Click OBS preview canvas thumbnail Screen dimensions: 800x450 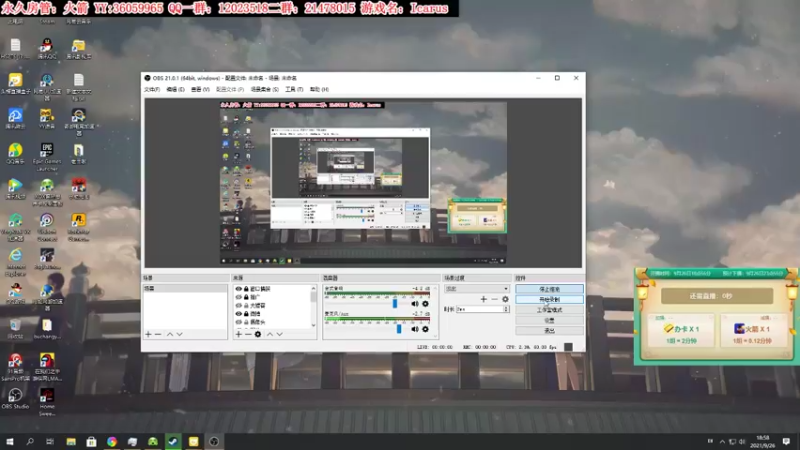(x=363, y=183)
